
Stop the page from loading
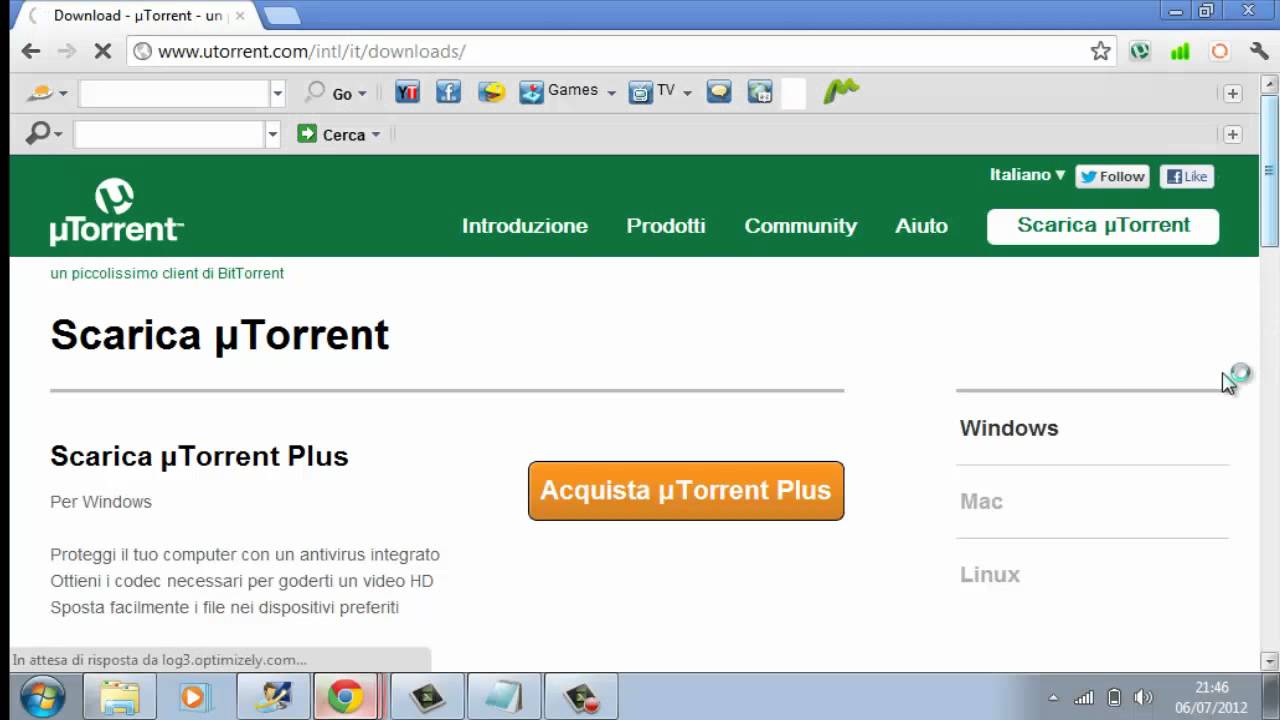(x=102, y=51)
